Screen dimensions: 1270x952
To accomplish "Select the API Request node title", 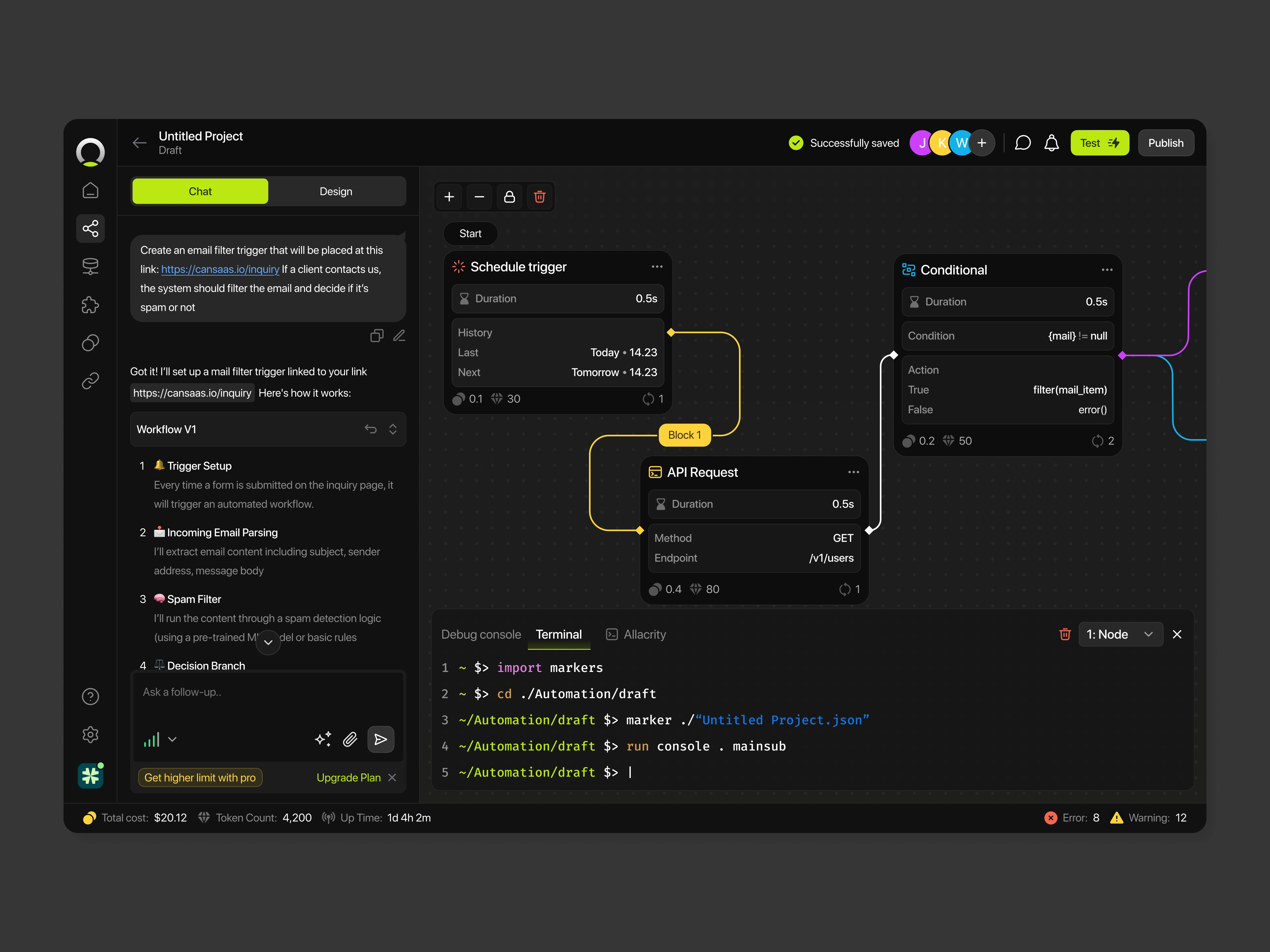I will tap(702, 472).
